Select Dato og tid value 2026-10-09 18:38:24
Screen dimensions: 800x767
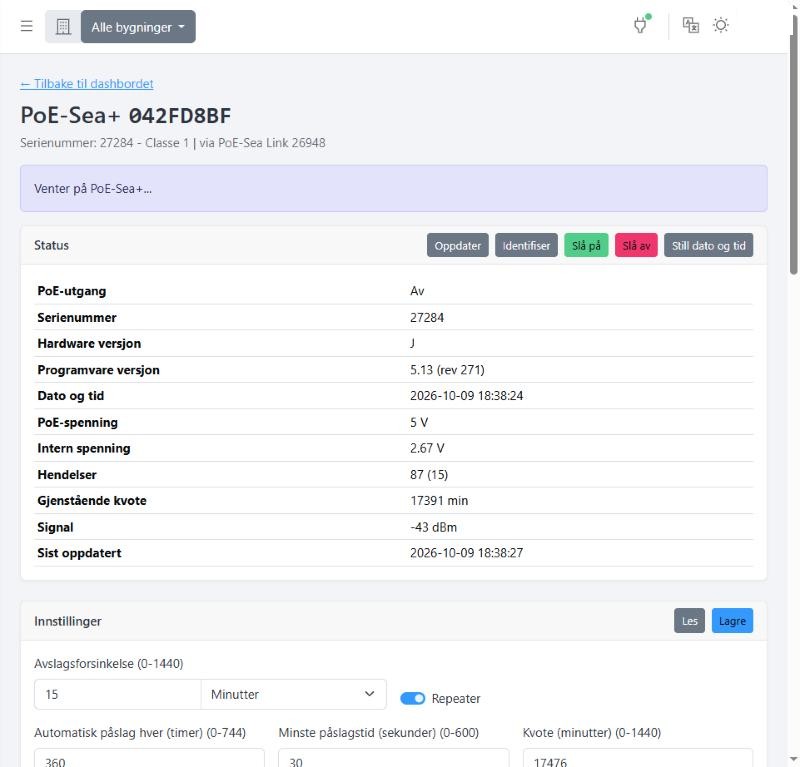(x=466, y=395)
